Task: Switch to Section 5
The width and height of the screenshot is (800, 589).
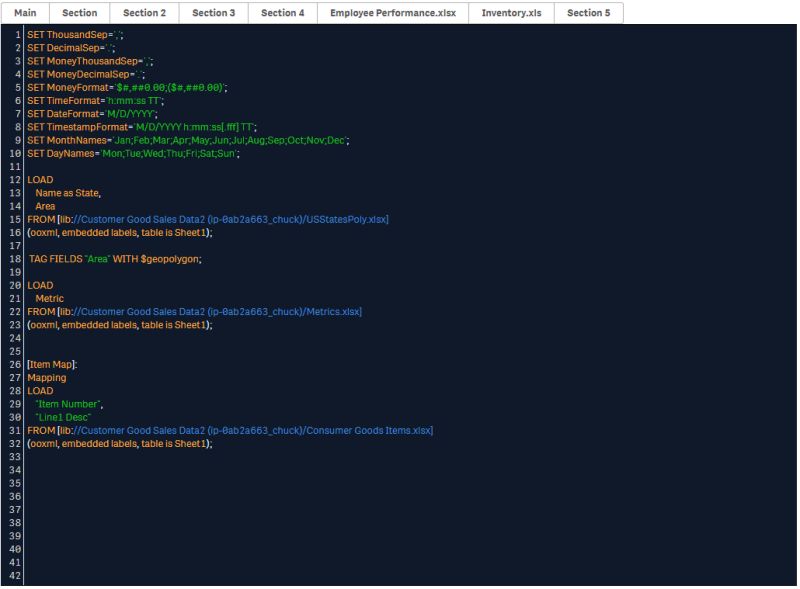Action: pyautogui.click(x=511, y=13)
